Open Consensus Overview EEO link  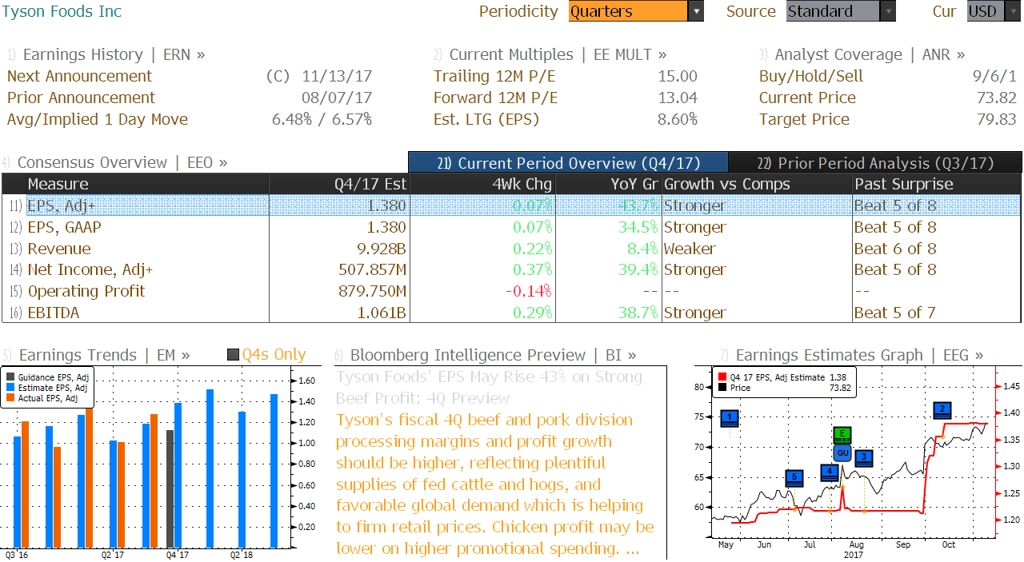click(122, 163)
